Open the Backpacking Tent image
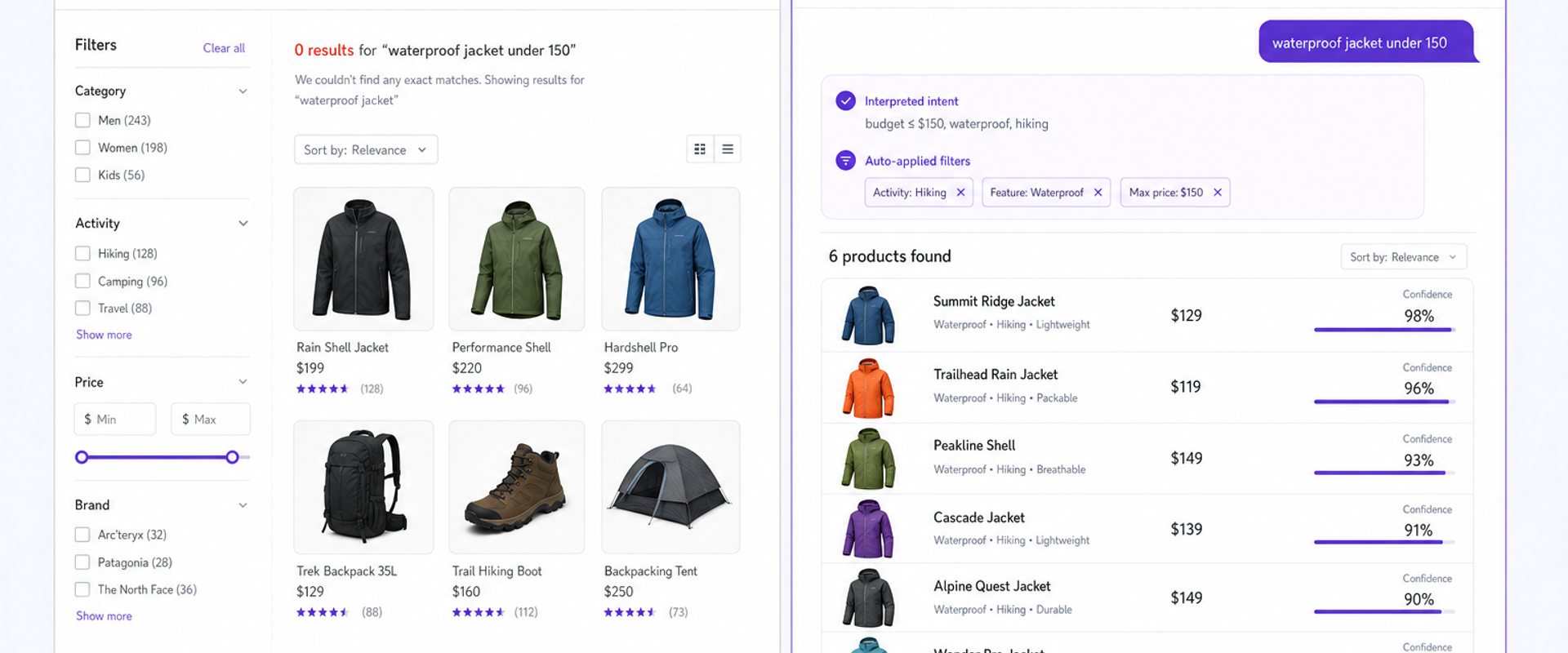The image size is (1568, 653). point(670,487)
